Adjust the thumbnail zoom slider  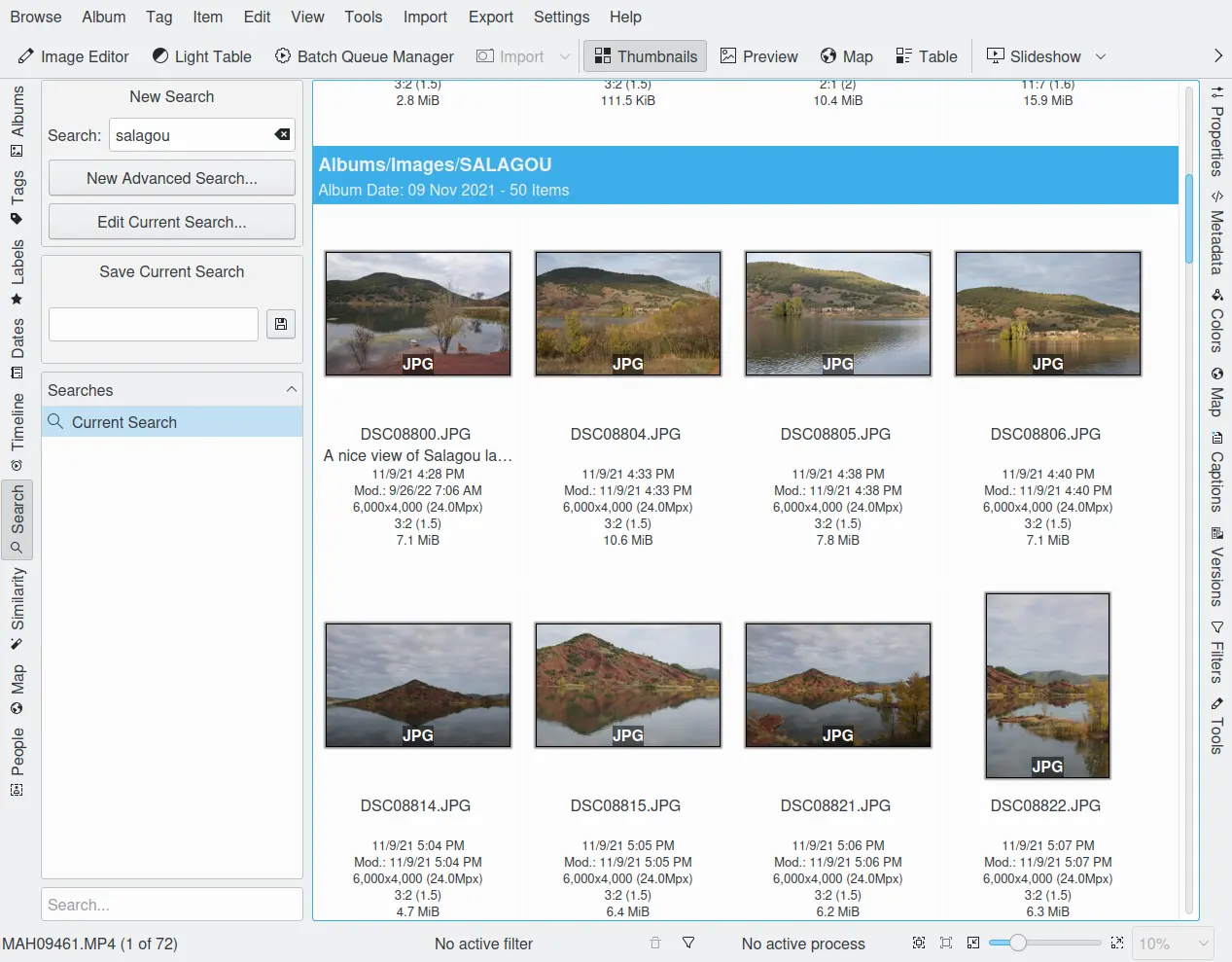[x=1018, y=944]
